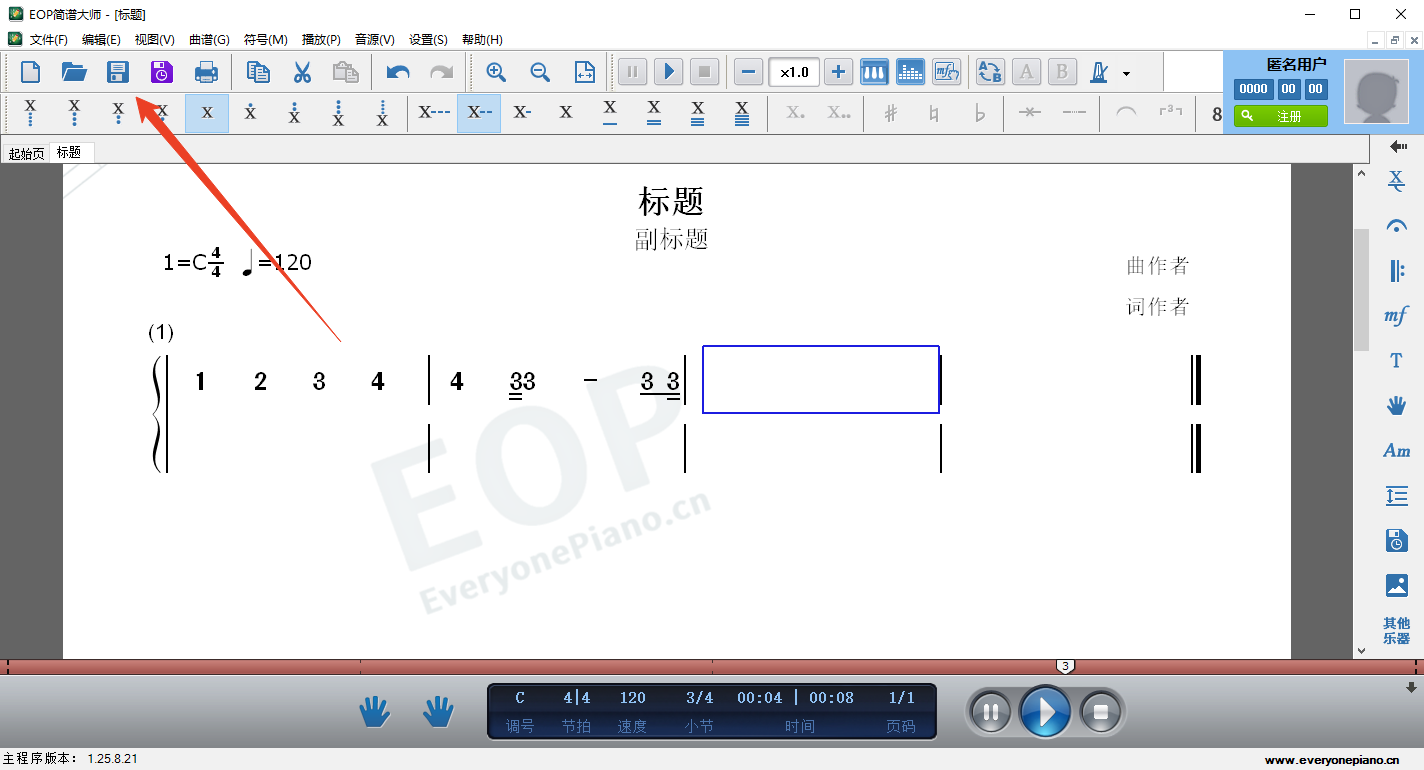Select the half note X- duration

[x=522, y=113]
